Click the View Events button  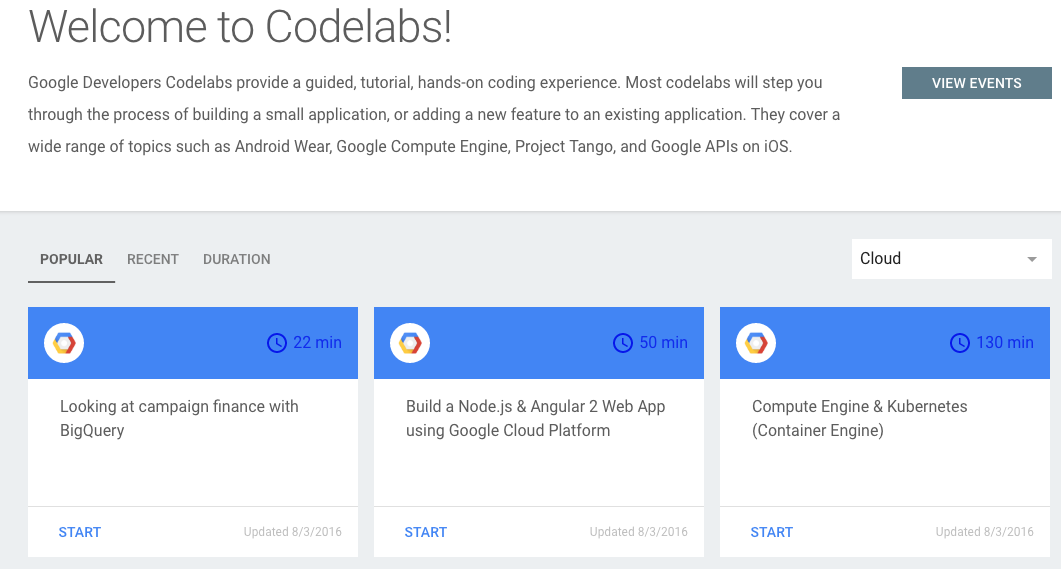point(976,83)
